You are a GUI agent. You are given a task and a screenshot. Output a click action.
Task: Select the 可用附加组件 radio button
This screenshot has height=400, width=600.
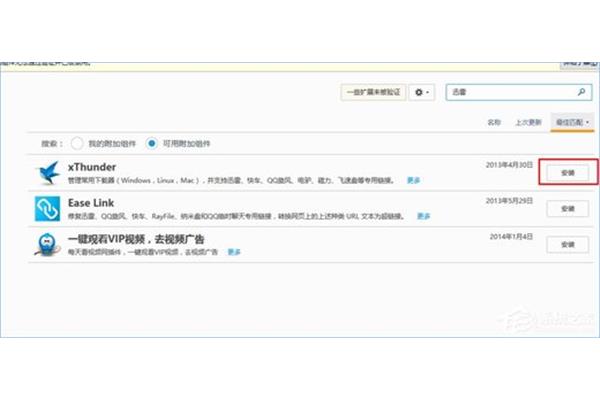[x=152, y=144]
